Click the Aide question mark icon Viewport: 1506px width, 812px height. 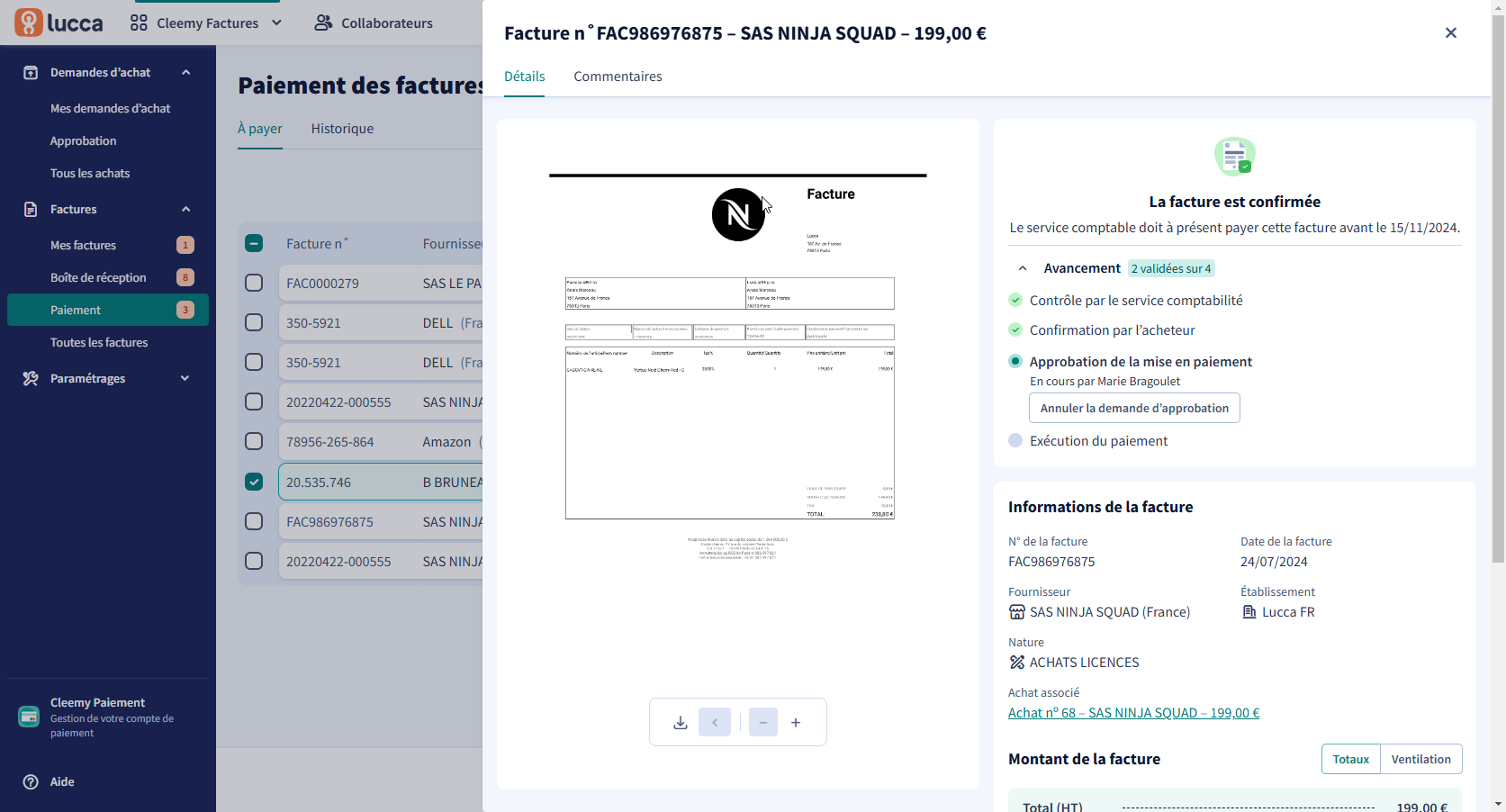(31, 781)
